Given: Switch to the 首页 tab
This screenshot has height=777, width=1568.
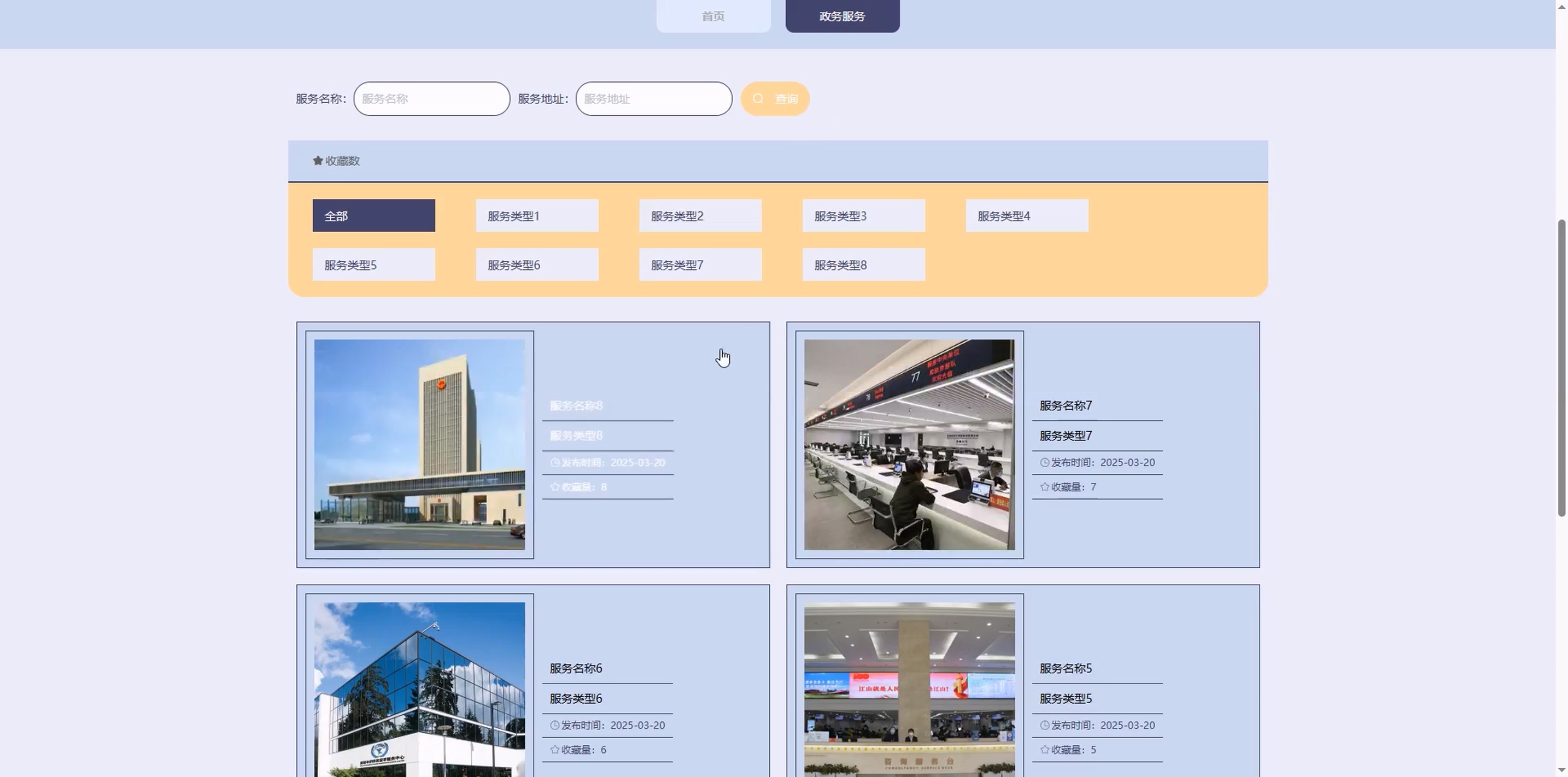Looking at the screenshot, I should 713,16.
